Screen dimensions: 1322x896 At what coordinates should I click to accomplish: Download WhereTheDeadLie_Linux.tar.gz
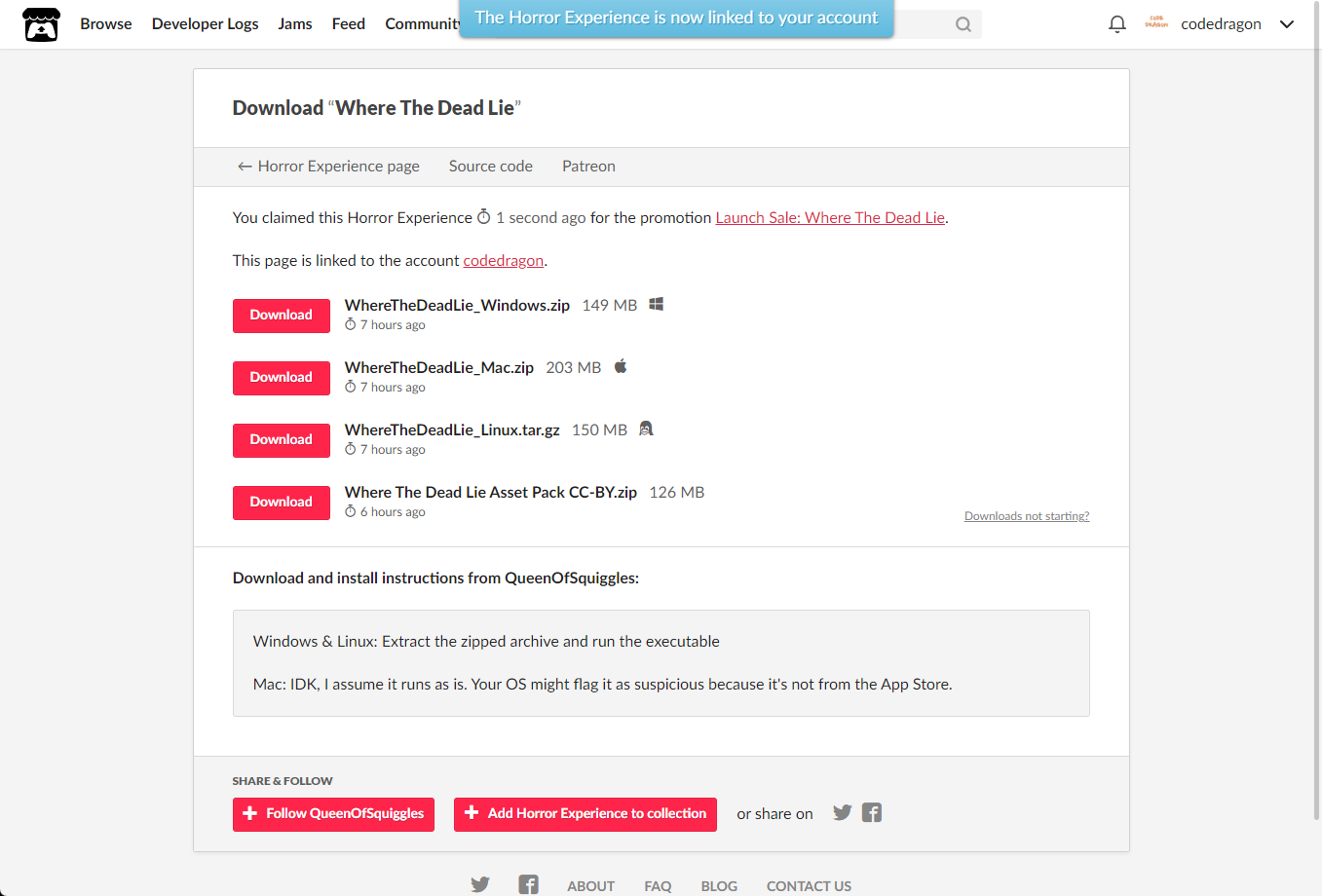(x=282, y=440)
